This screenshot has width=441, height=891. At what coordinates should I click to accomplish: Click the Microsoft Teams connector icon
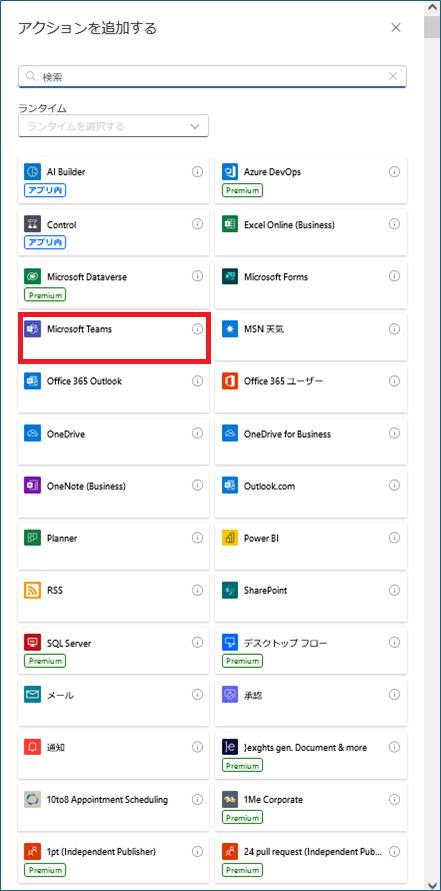pyautogui.click(x=32, y=328)
